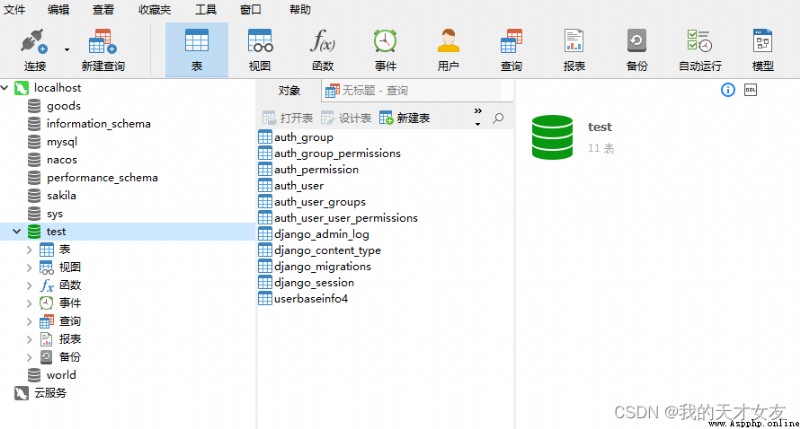800x429 pixels.
Task: Select the auth_user_groups table
Action: tap(319, 201)
